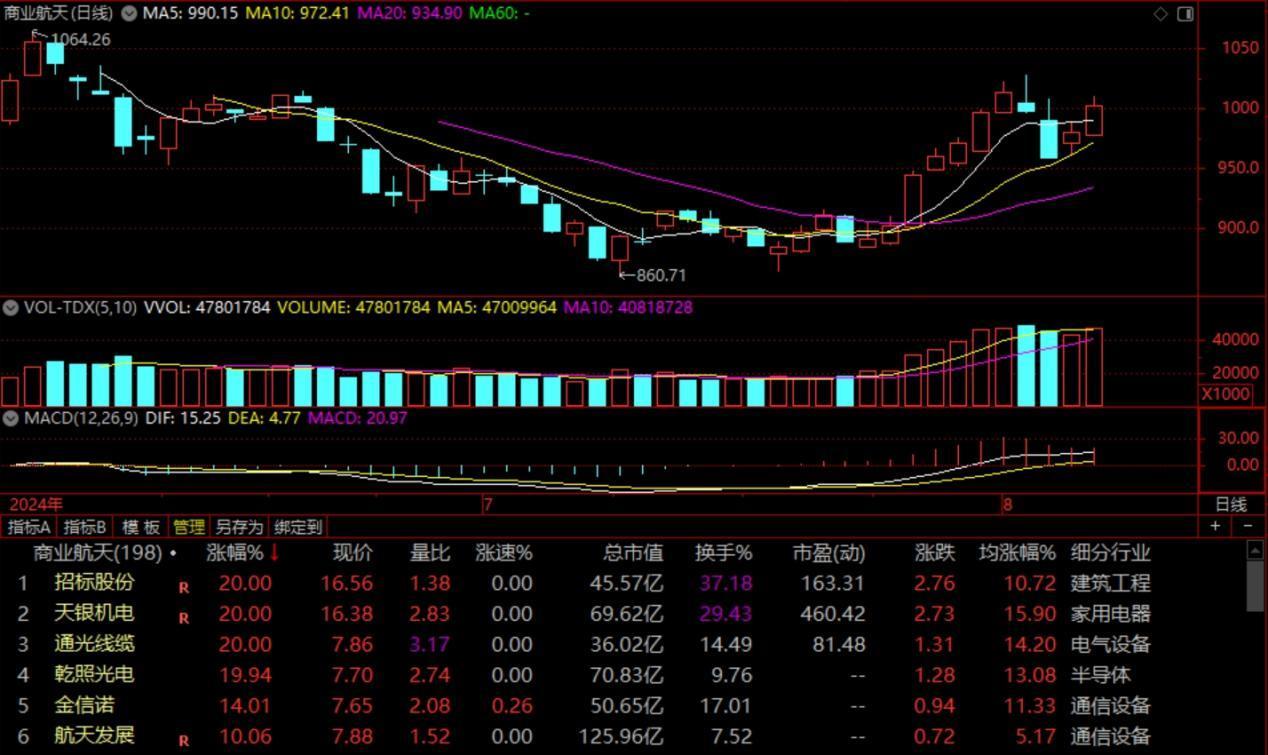Click the red sort arrow next to 涨幅%
Screen dimensions: 1268x755
pyautogui.click(x=275, y=553)
